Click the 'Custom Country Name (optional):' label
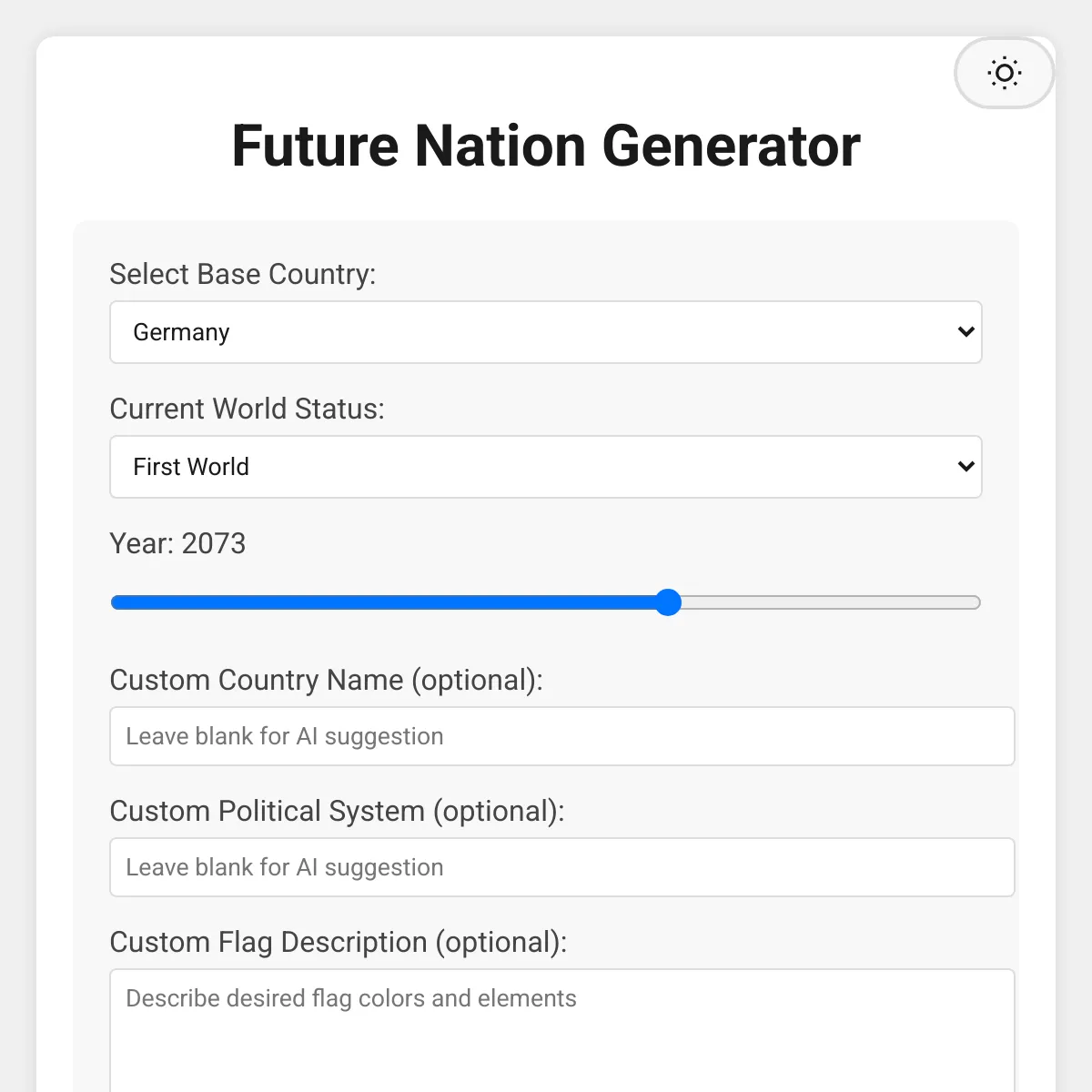Viewport: 1092px width, 1092px height. tap(327, 680)
